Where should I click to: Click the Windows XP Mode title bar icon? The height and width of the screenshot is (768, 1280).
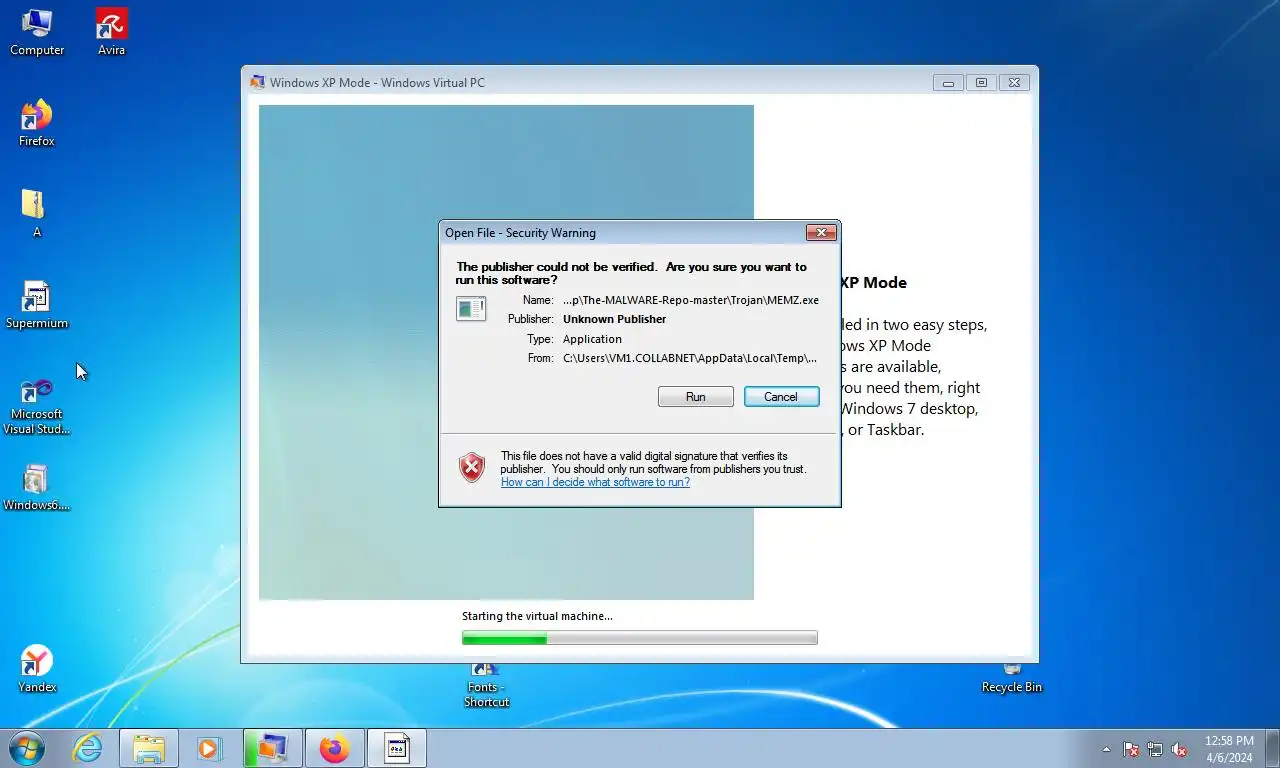tap(258, 82)
